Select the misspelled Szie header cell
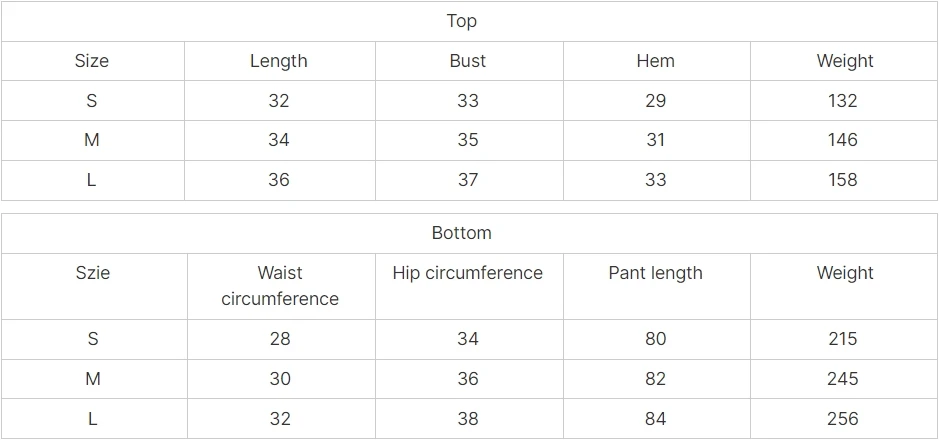This screenshot has width=939, height=440. 93,286
